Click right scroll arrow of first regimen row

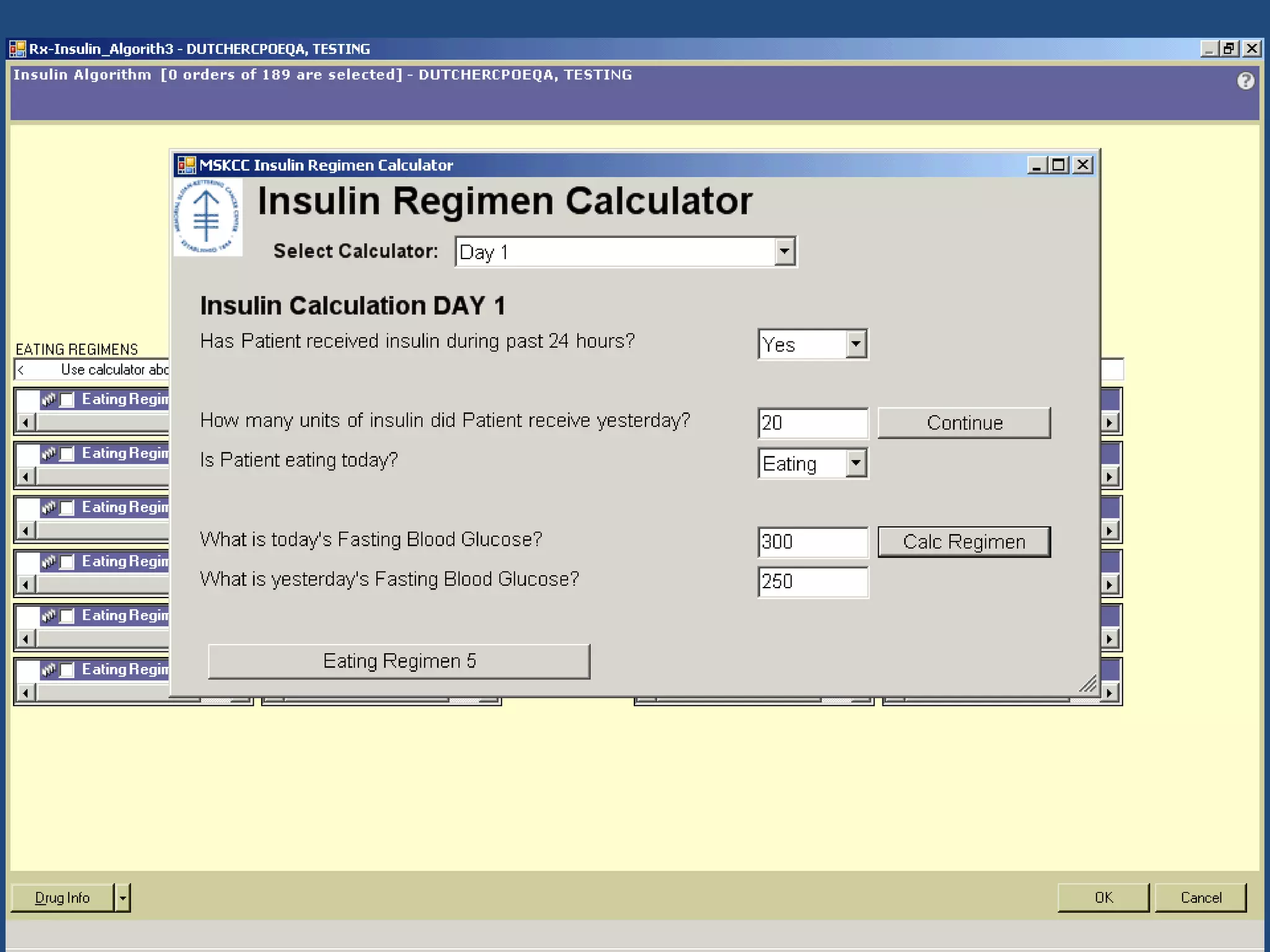pyautogui.click(x=1109, y=423)
